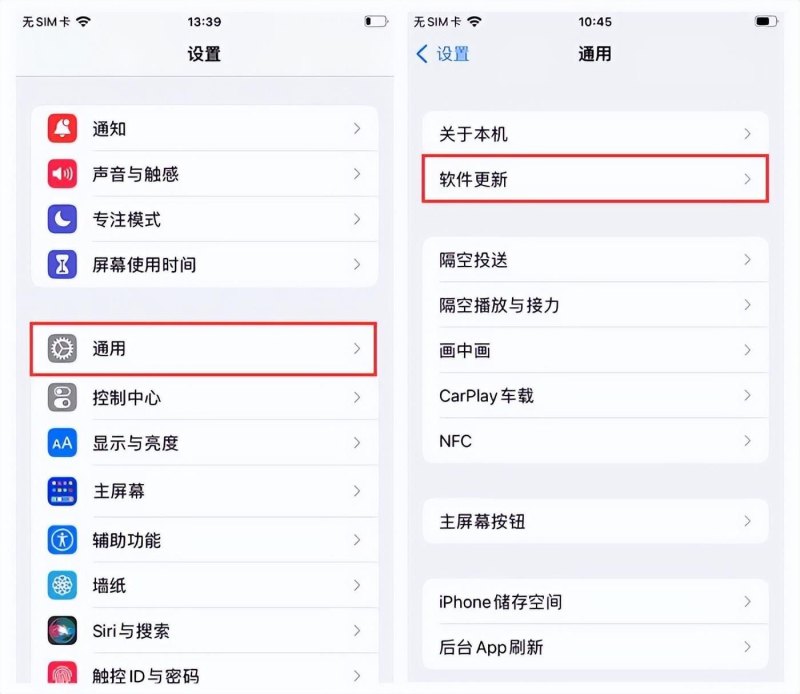Expand the CarPlay车载 row chevron
This screenshot has height=694, width=800.
(x=747, y=395)
